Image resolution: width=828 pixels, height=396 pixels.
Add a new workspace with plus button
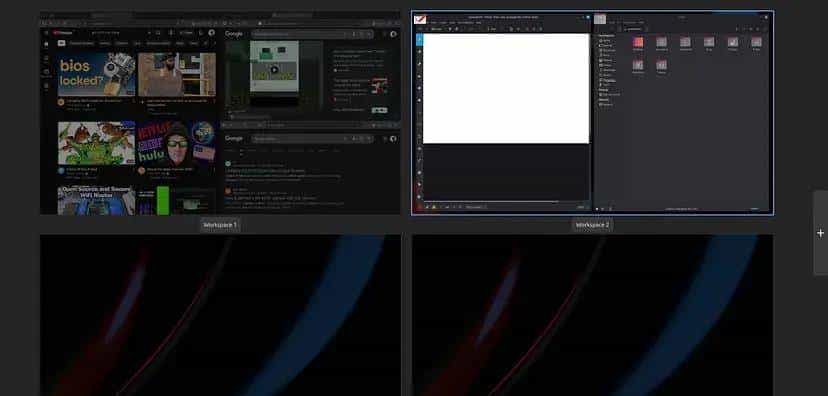(820, 233)
